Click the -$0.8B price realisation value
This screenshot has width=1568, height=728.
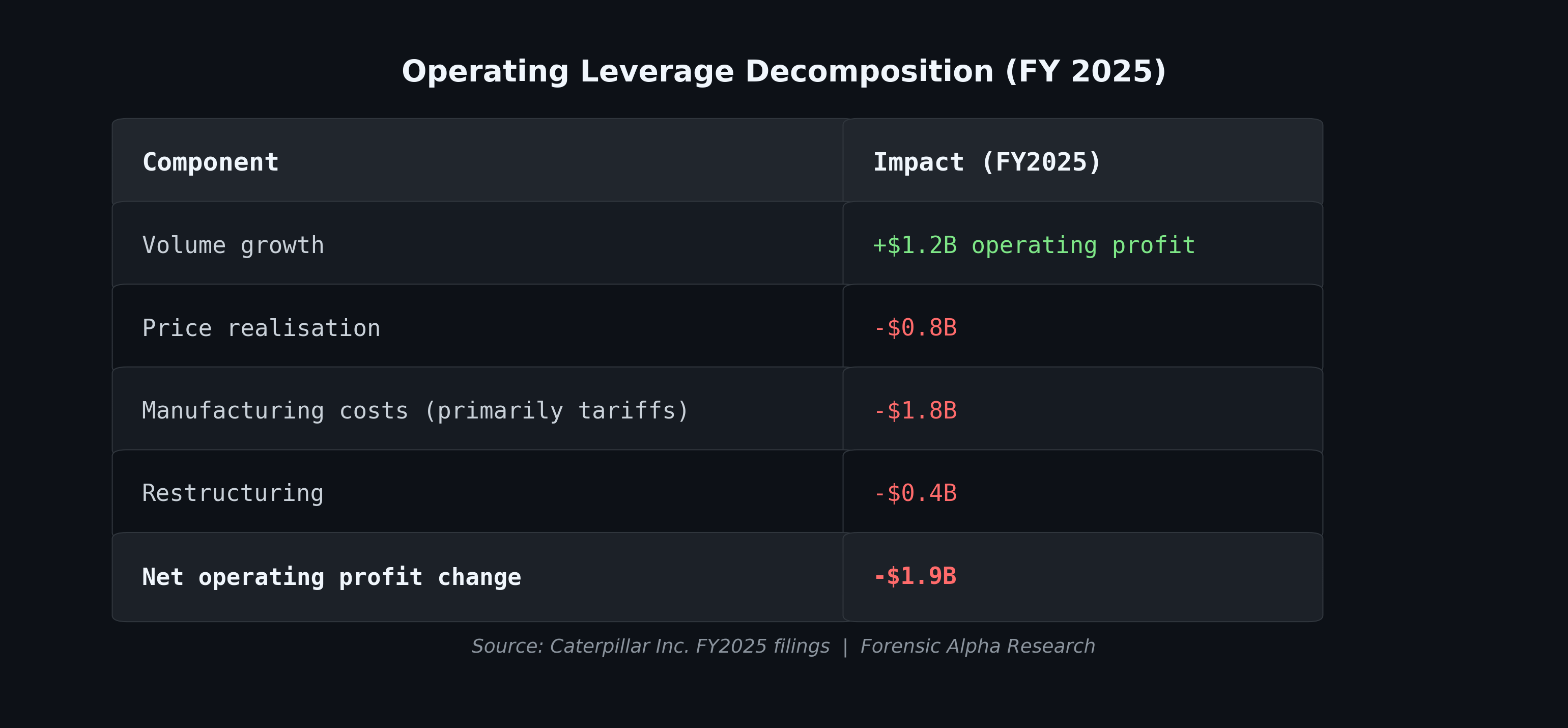click(915, 328)
